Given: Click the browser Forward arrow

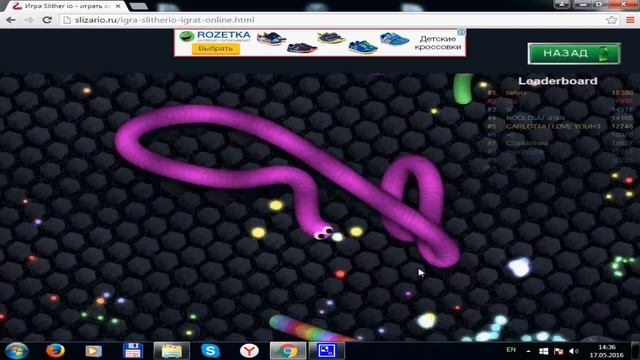Looking at the screenshot, I should [x=29, y=20].
